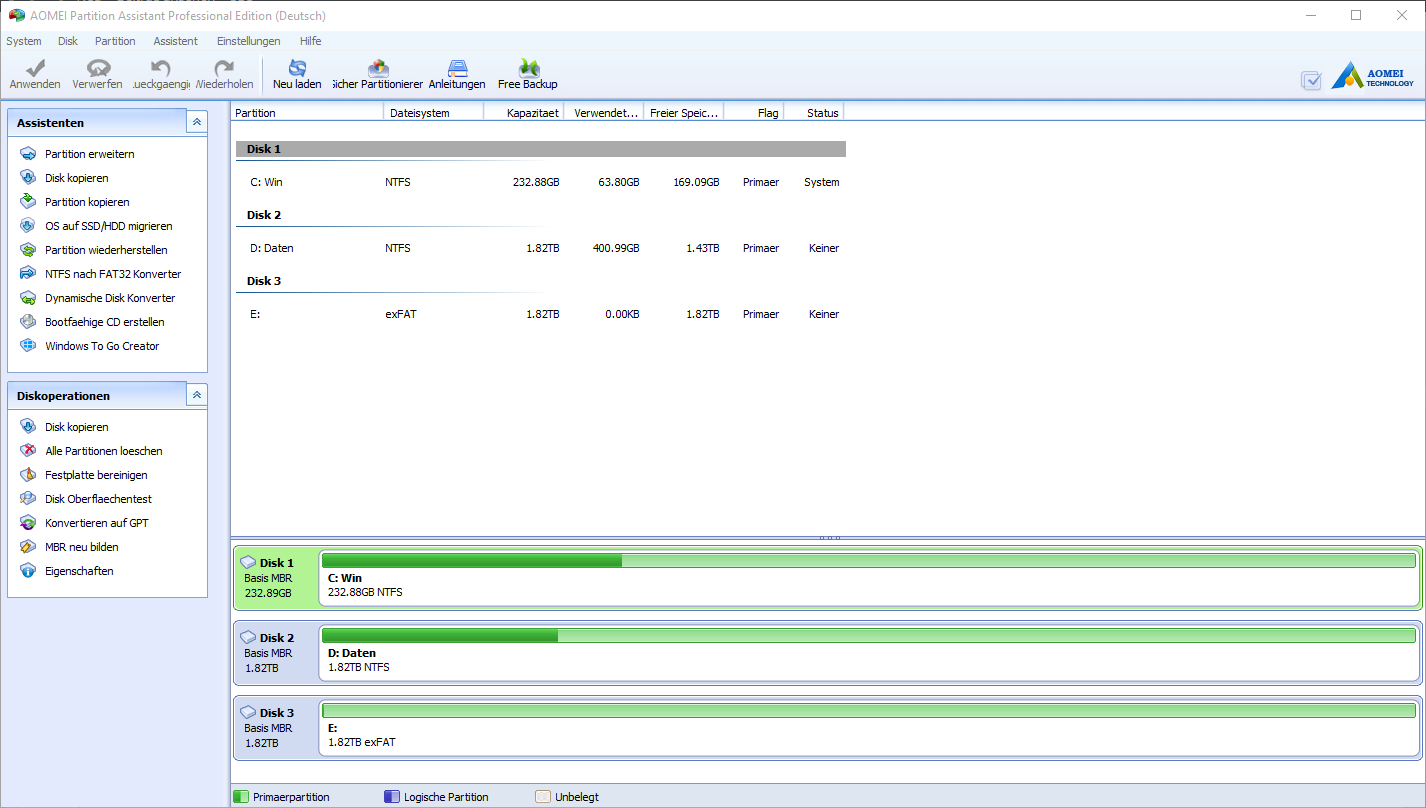
Task: Click the undo (Zurueckgaengig) toolbar icon
Action: click(x=160, y=68)
